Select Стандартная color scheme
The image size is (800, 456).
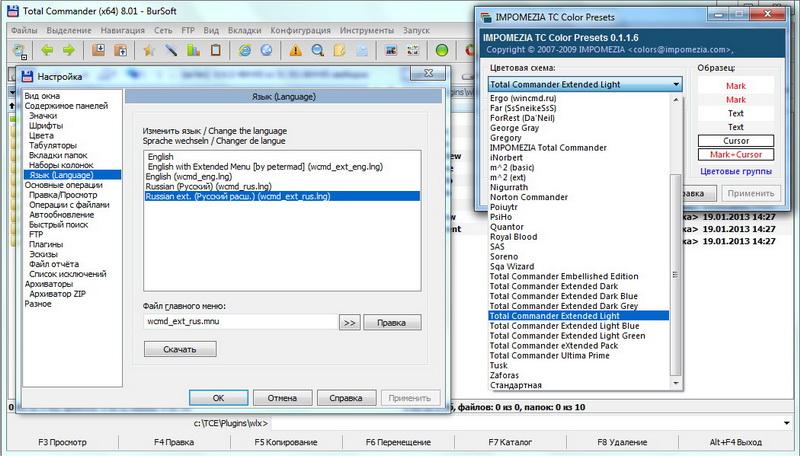(516, 385)
